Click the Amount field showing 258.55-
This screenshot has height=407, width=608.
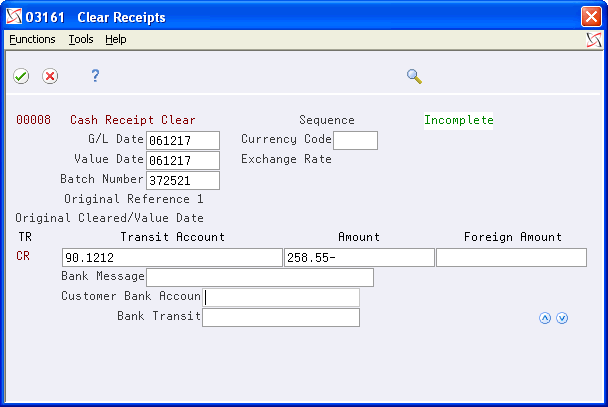tap(359, 257)
